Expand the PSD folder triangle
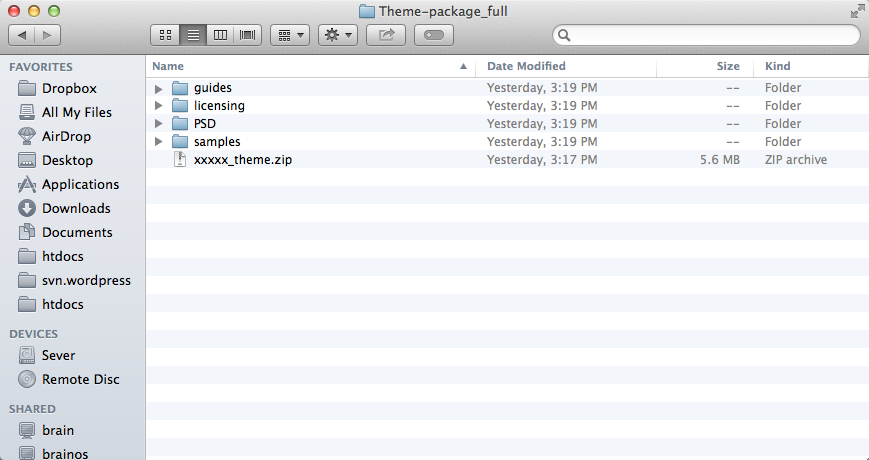 [x=159, y=124]
